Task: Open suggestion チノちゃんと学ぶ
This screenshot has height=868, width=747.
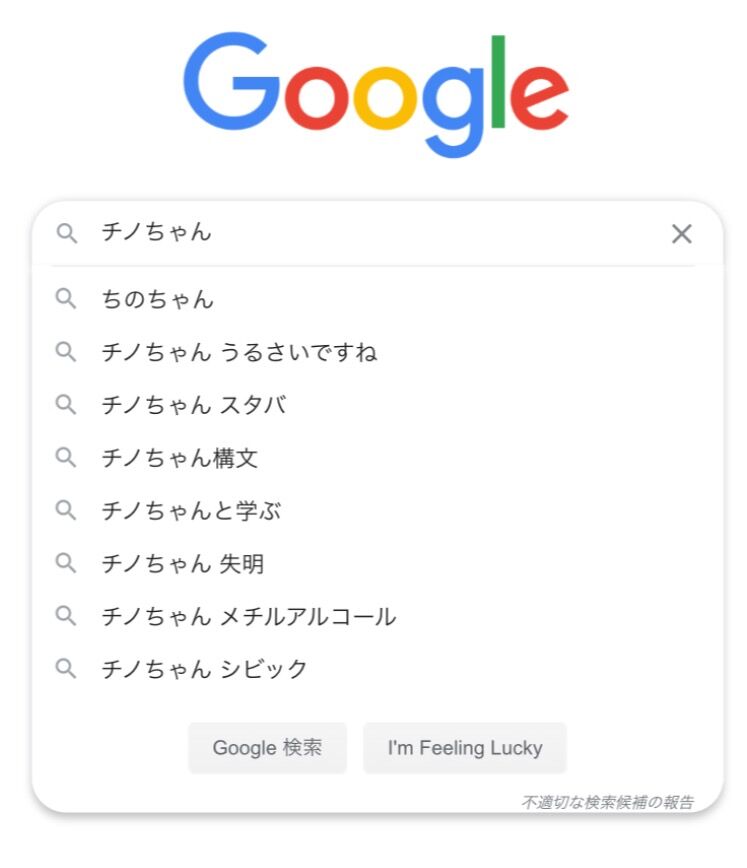Action: tap(191, 511)
